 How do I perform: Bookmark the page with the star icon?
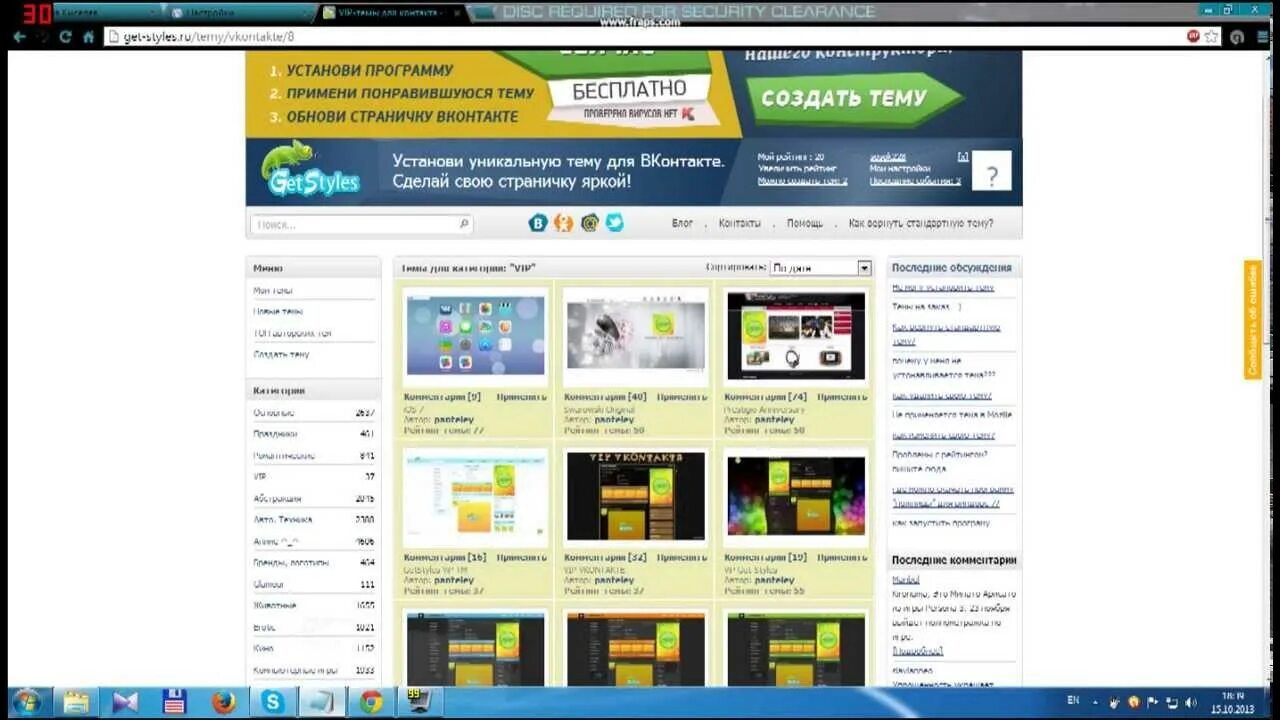pos(1211,36)
